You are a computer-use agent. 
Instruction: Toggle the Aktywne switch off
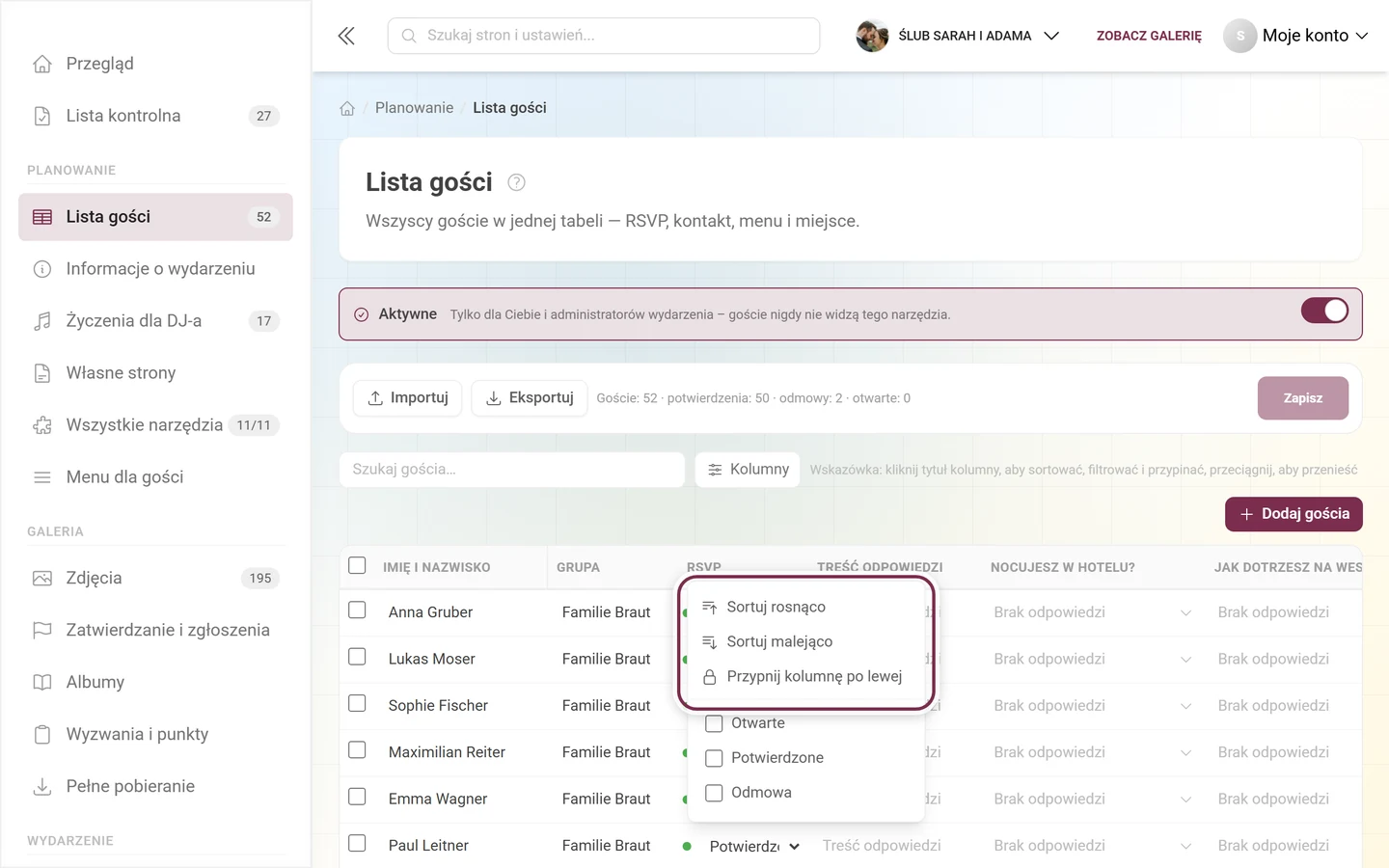(x=1324, y=311)
